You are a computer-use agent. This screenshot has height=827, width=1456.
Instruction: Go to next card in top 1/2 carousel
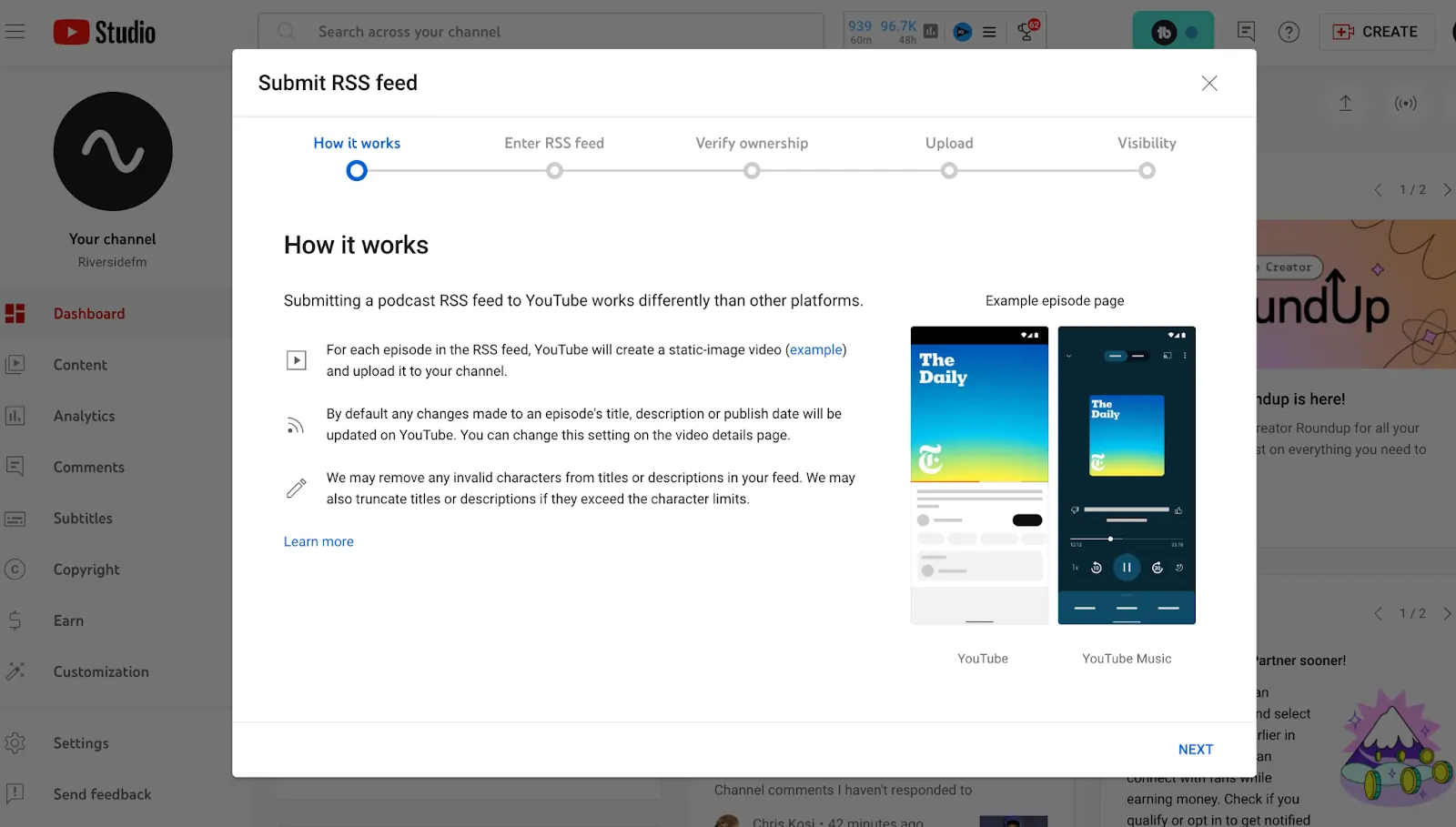click(x=1447, y=190)
